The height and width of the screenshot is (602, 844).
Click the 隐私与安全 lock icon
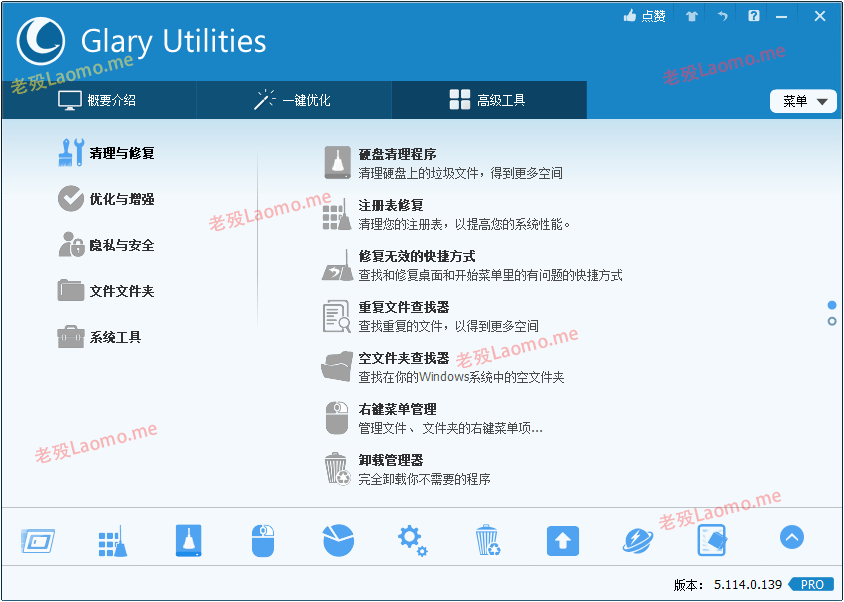pos(72,244)
